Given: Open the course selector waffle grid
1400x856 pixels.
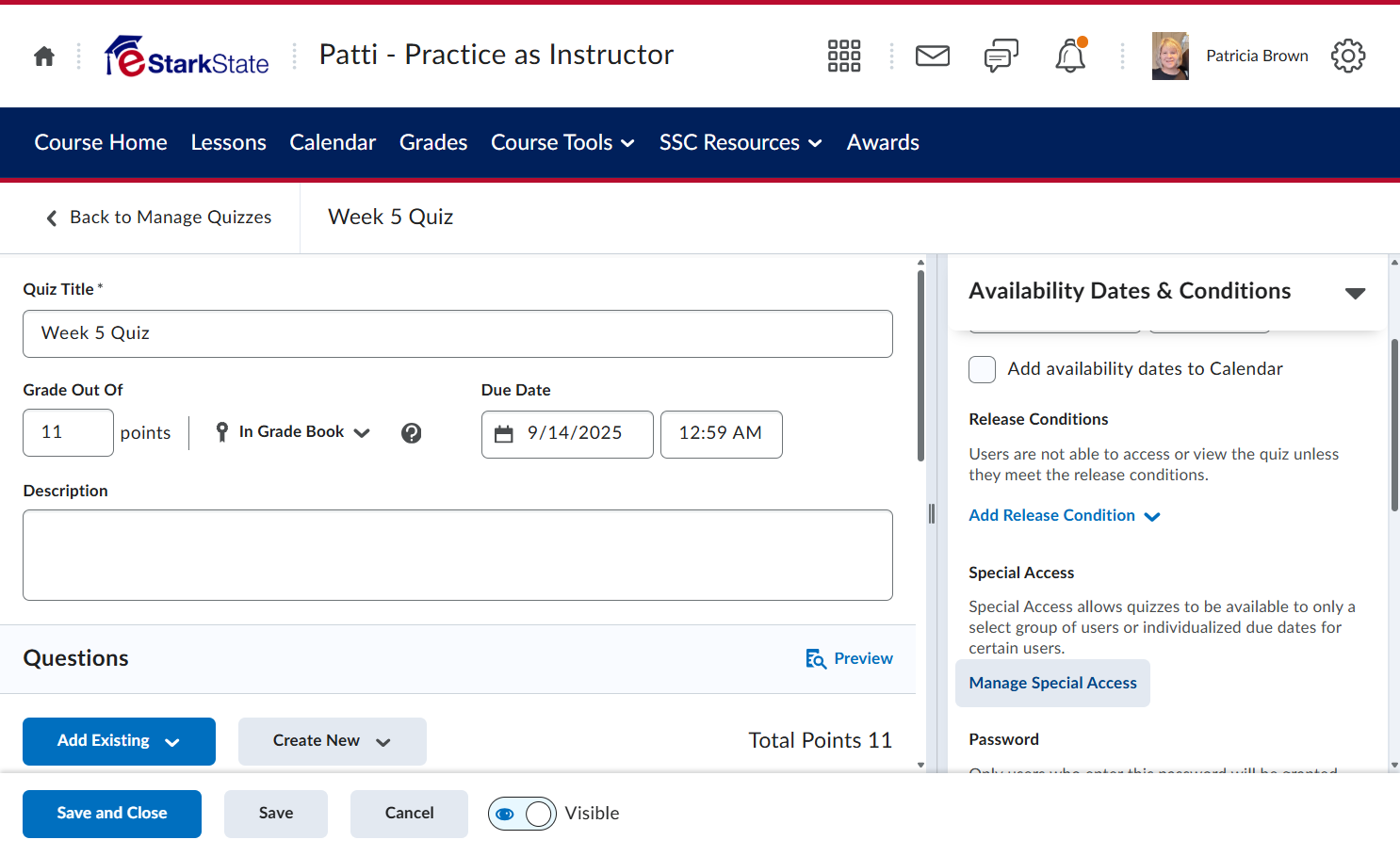Looking at the screenshot, I should coord(844,56).
